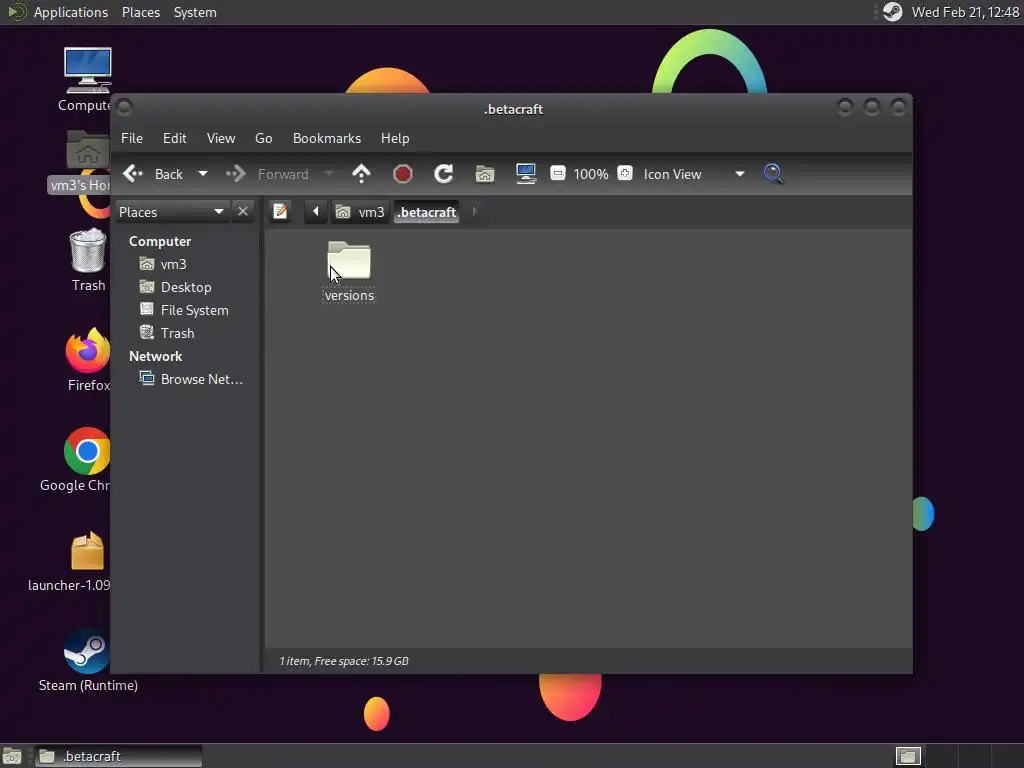
Task: Select the Computer desktop icon
Action: point(88,71)
